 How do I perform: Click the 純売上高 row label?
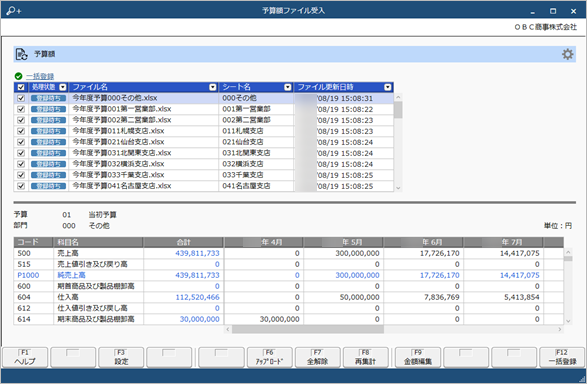click(x=71, y=275)
